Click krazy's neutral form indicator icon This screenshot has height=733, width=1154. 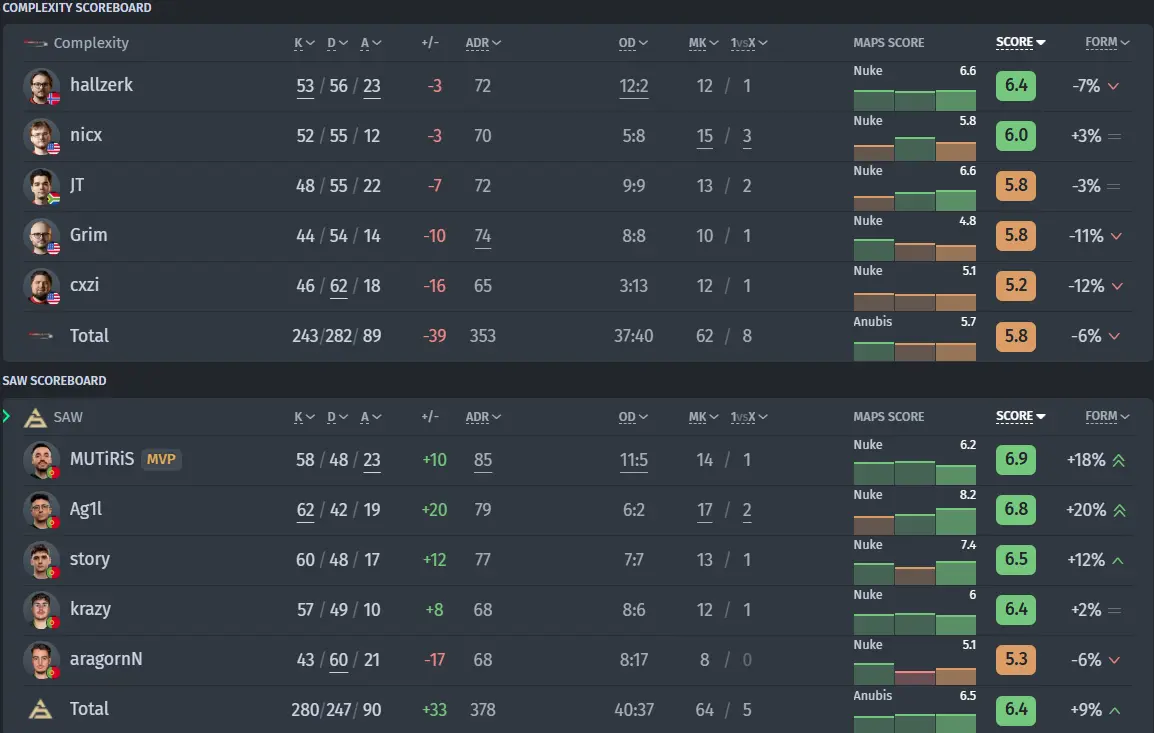[1114, 610]
